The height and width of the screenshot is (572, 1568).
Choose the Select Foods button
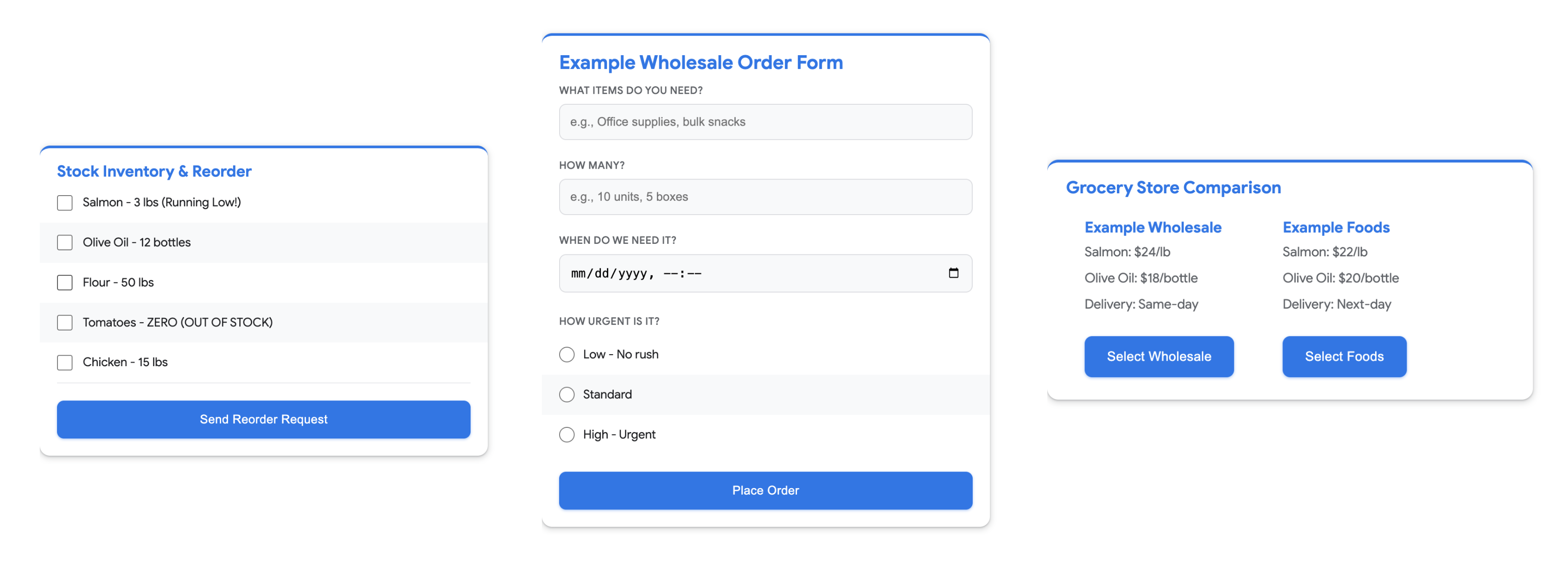click(x=1344, y=356)
